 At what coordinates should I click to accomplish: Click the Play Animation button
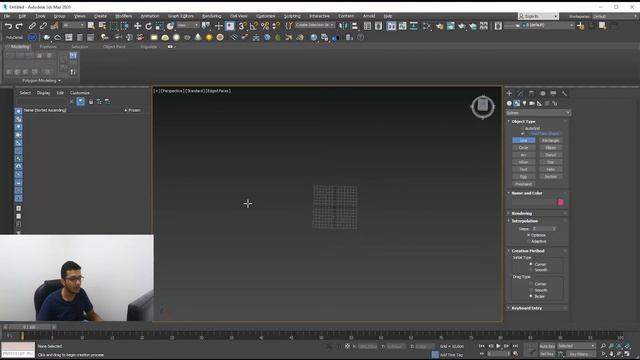pos(498,346)
